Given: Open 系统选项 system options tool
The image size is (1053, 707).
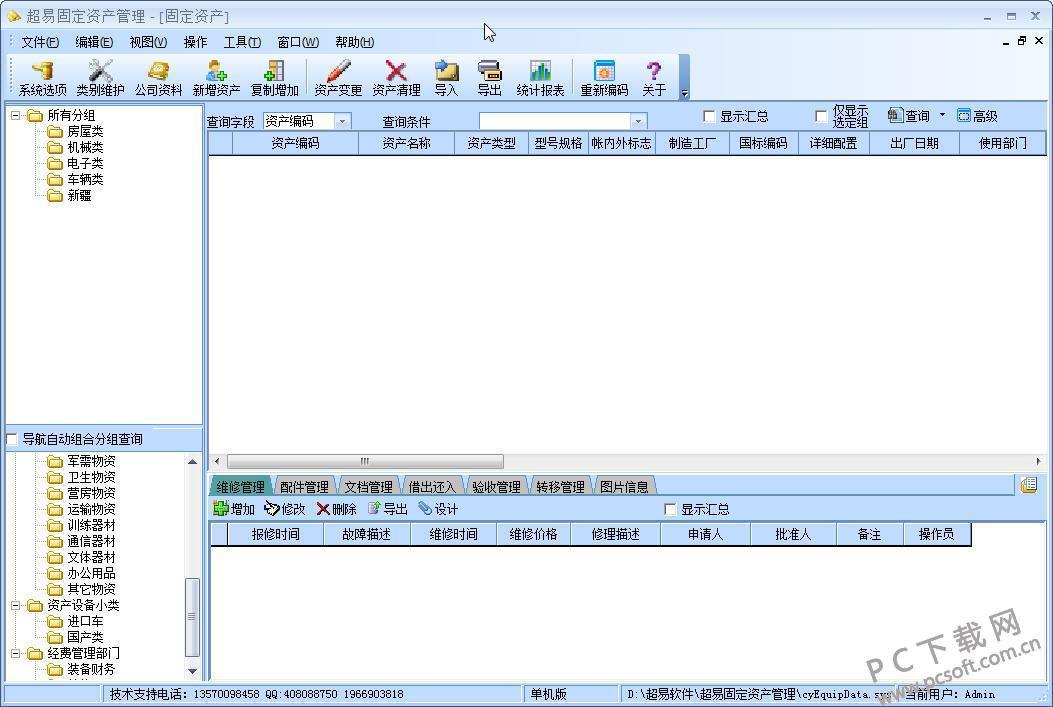Looking at the screenshot, I should tap(42, 78).
